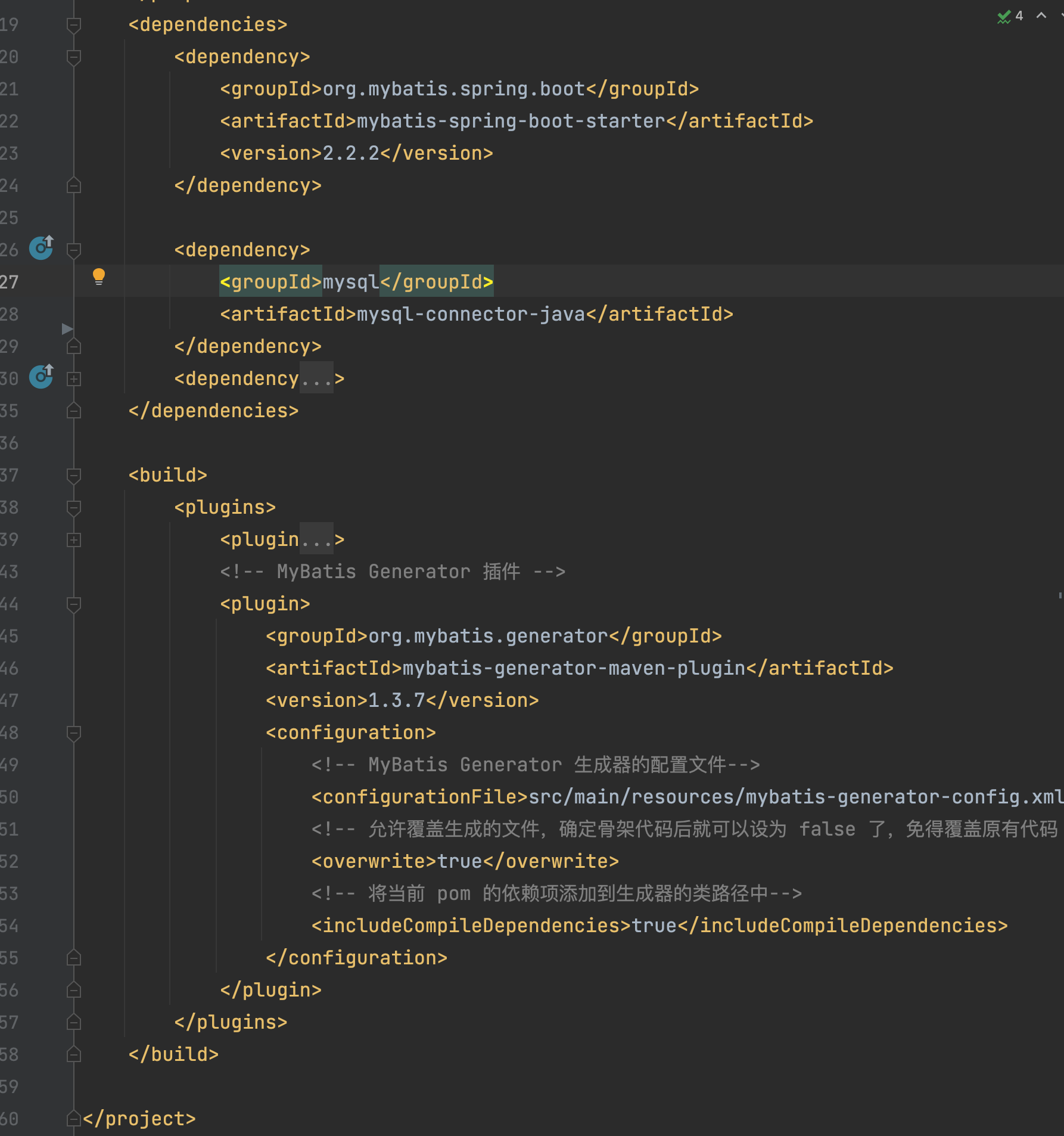
Task: Jump to previous highlighted problem arrow
Action: (1041, 16)
